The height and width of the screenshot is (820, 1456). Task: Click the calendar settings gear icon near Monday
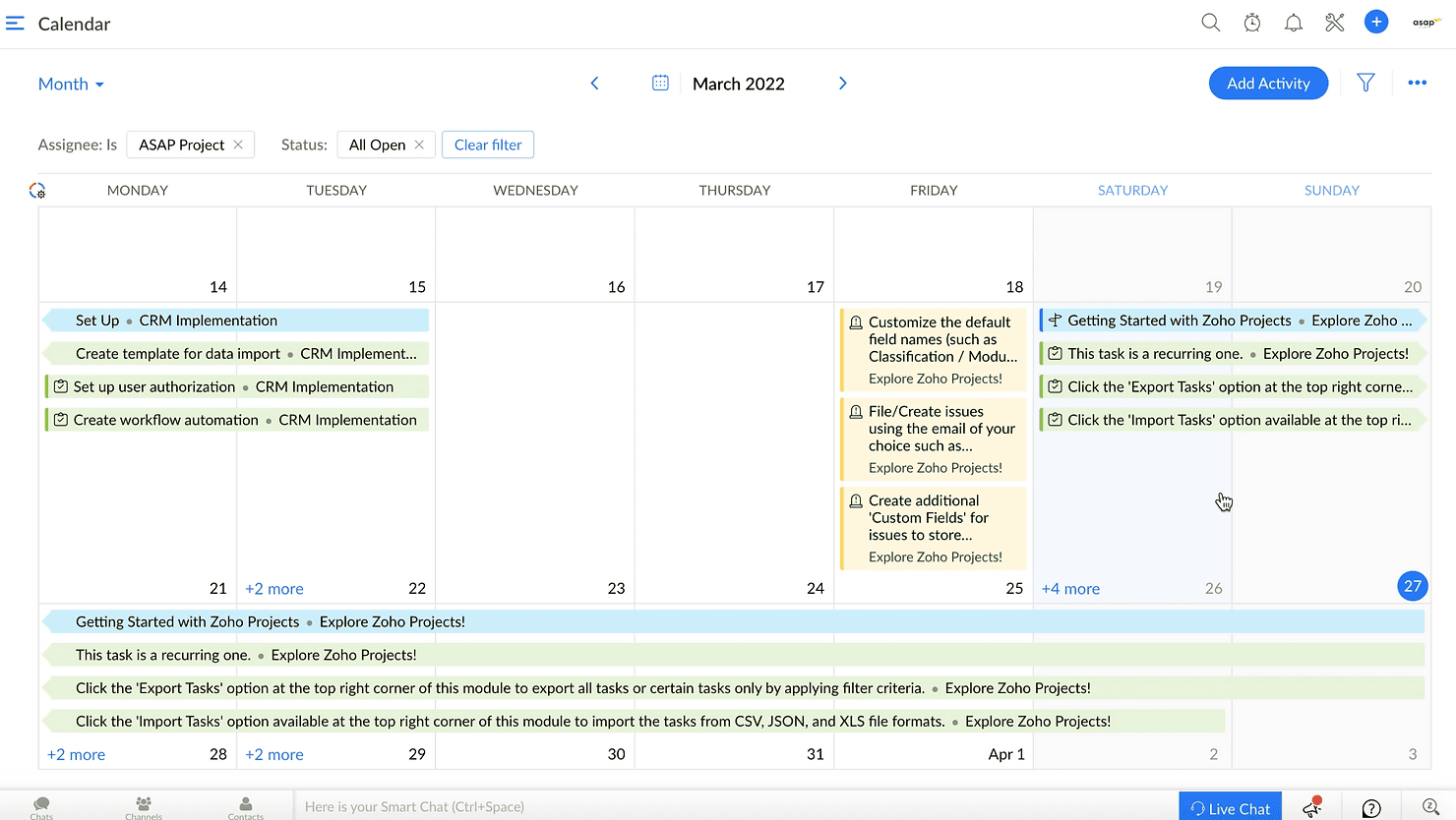(37, 191)
